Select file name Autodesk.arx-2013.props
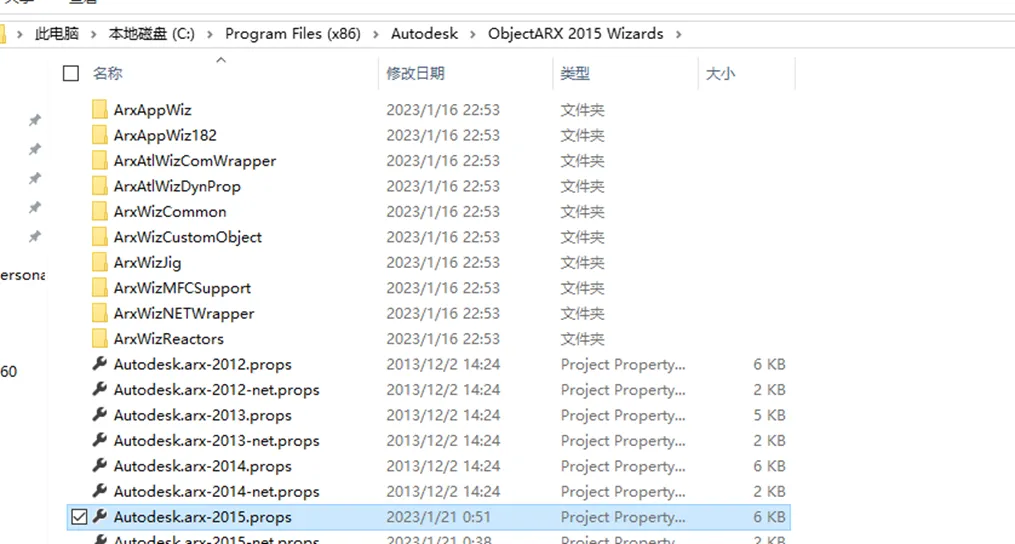 [x=203, y=414]
